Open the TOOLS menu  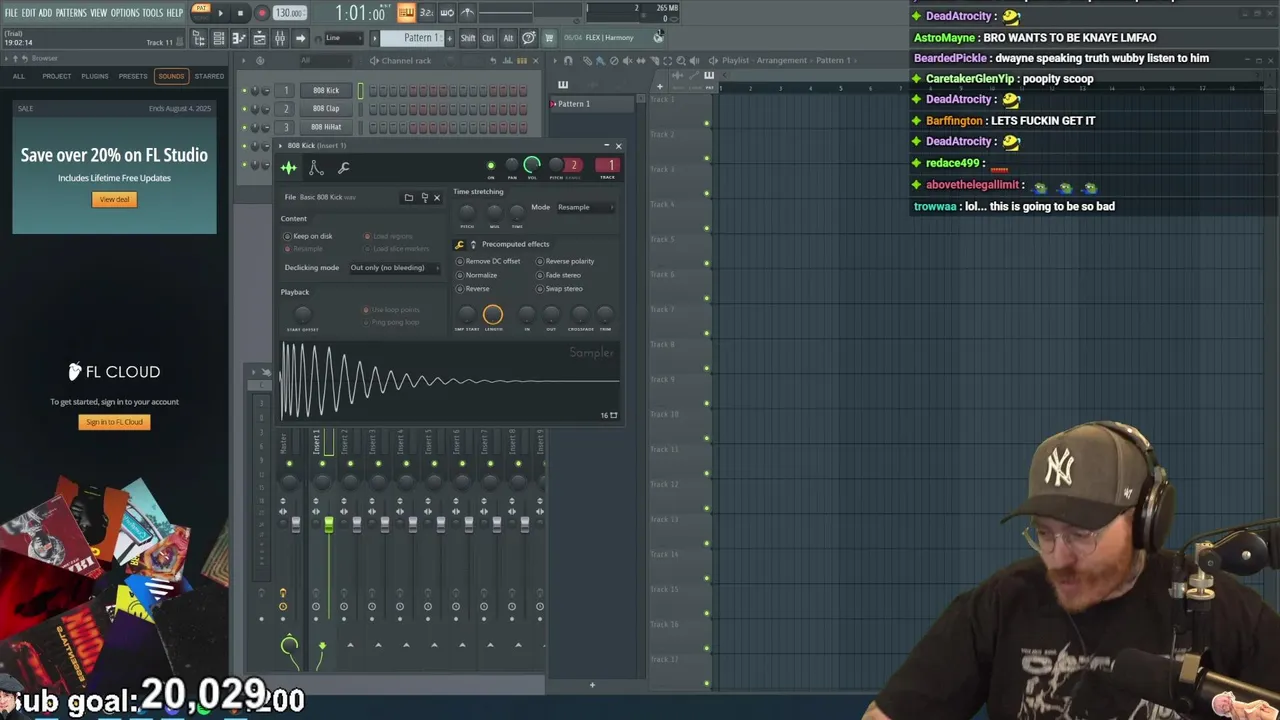(152, 13)
